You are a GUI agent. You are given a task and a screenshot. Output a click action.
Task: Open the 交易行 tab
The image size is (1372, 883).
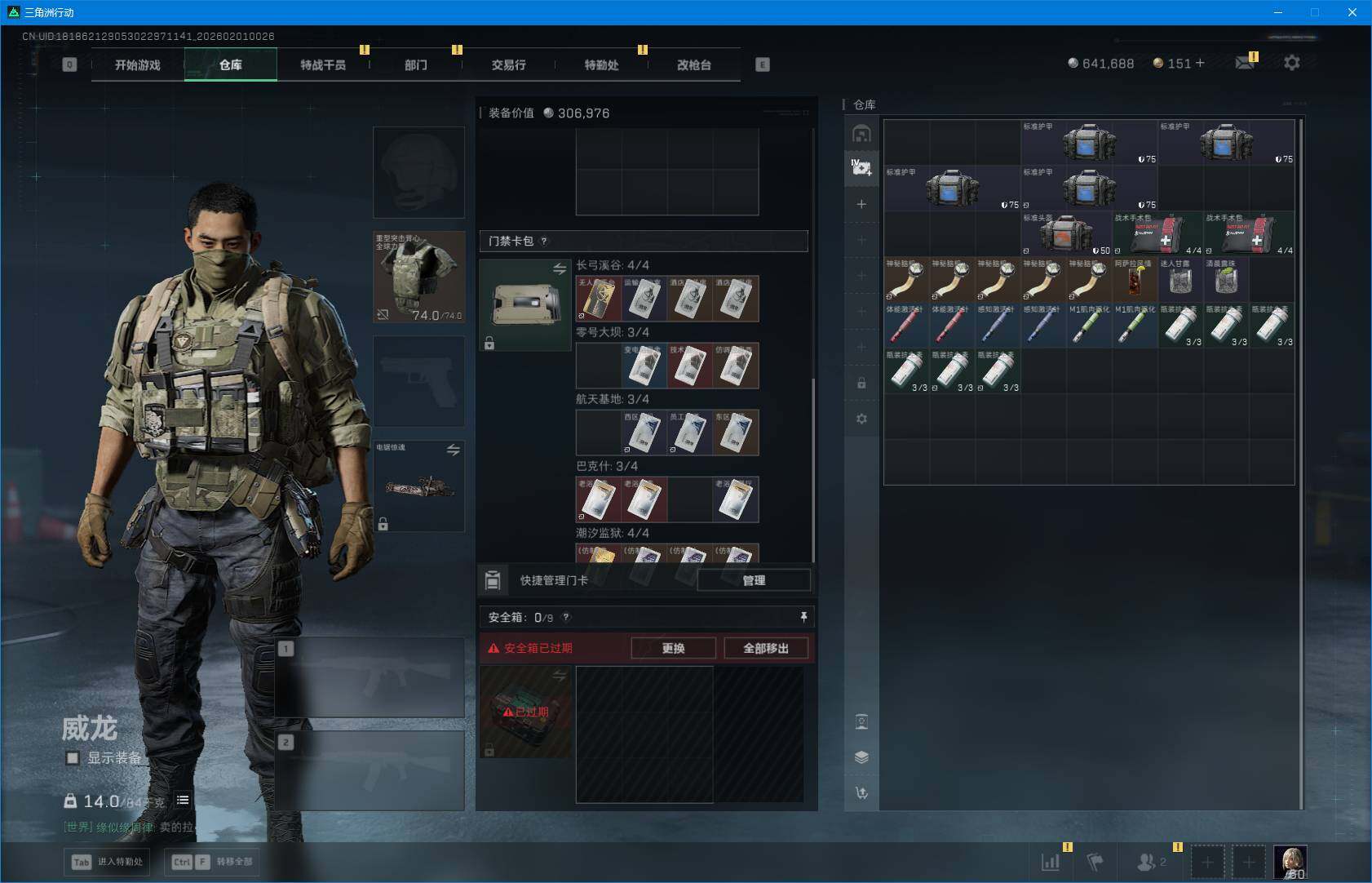[x=508, y=64]
